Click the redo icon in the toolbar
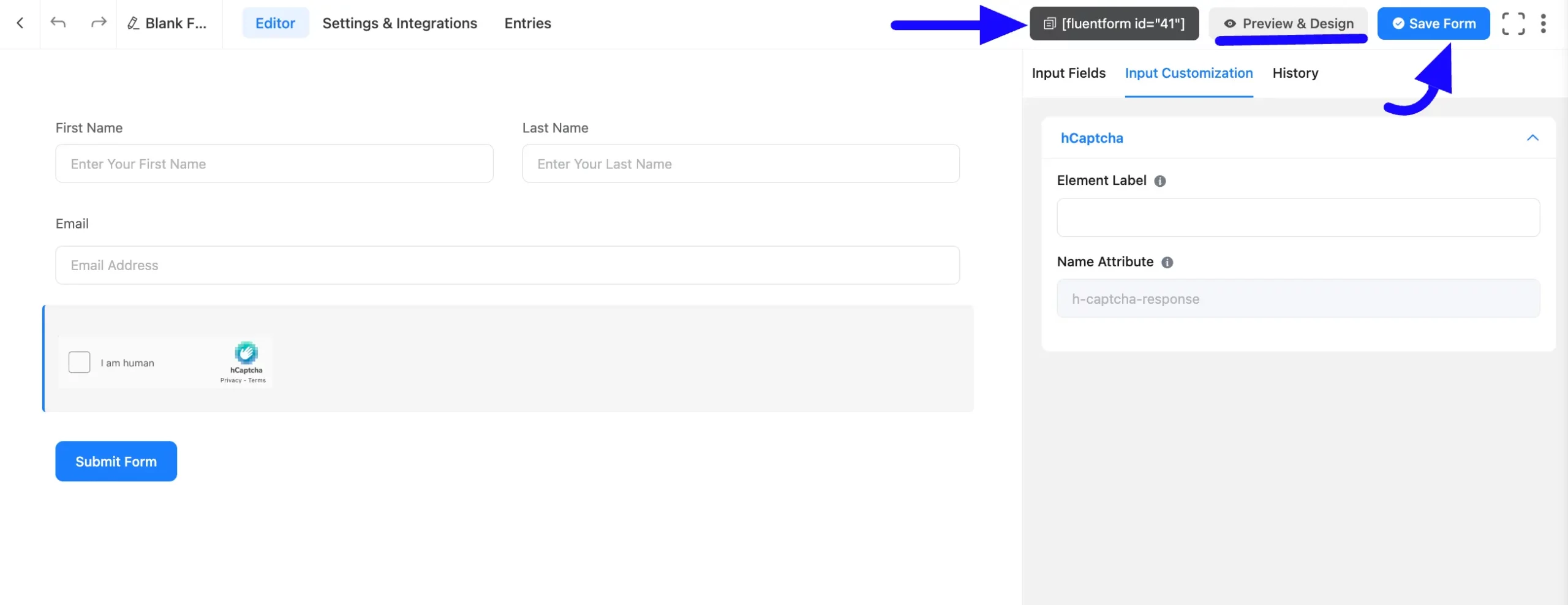This screenshot has height=605, width=1568. (98, 23)
